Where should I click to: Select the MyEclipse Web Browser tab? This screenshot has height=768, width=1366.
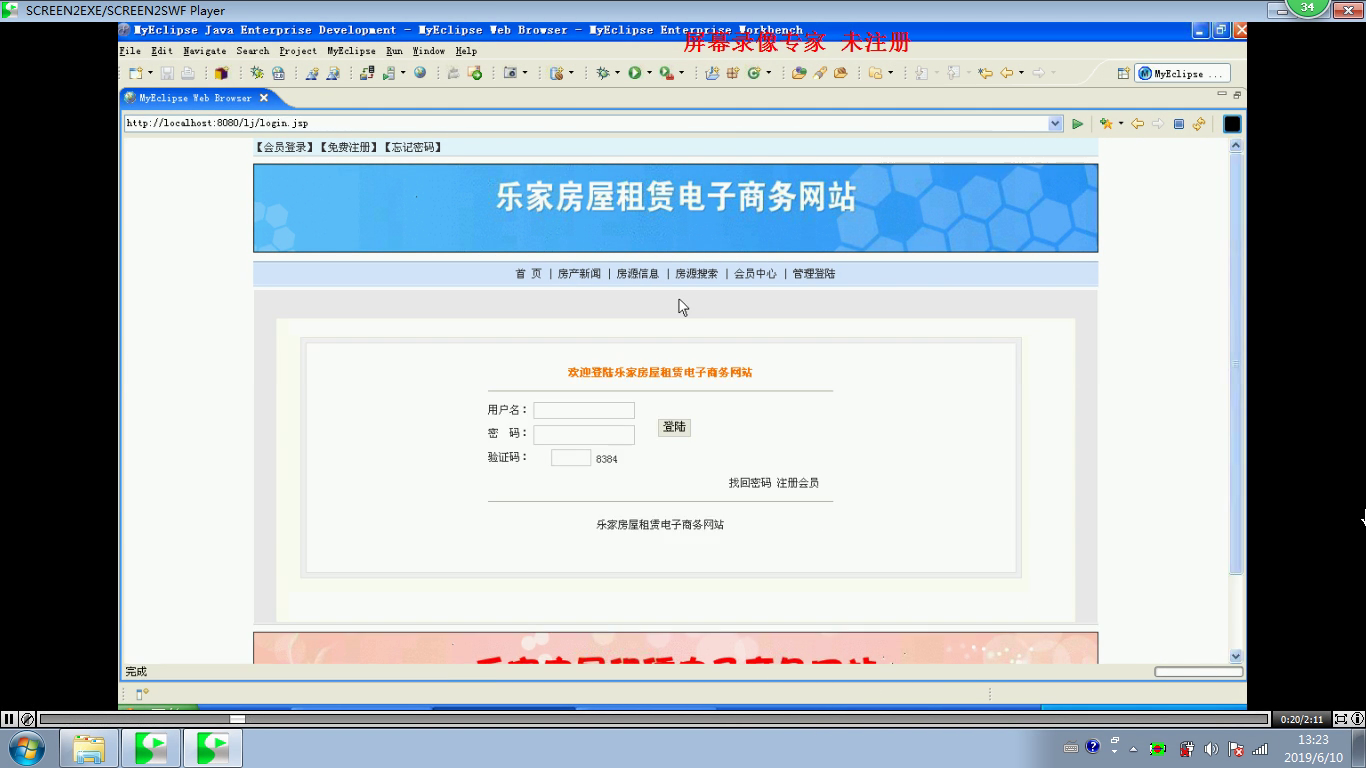(x=195, y=98)
